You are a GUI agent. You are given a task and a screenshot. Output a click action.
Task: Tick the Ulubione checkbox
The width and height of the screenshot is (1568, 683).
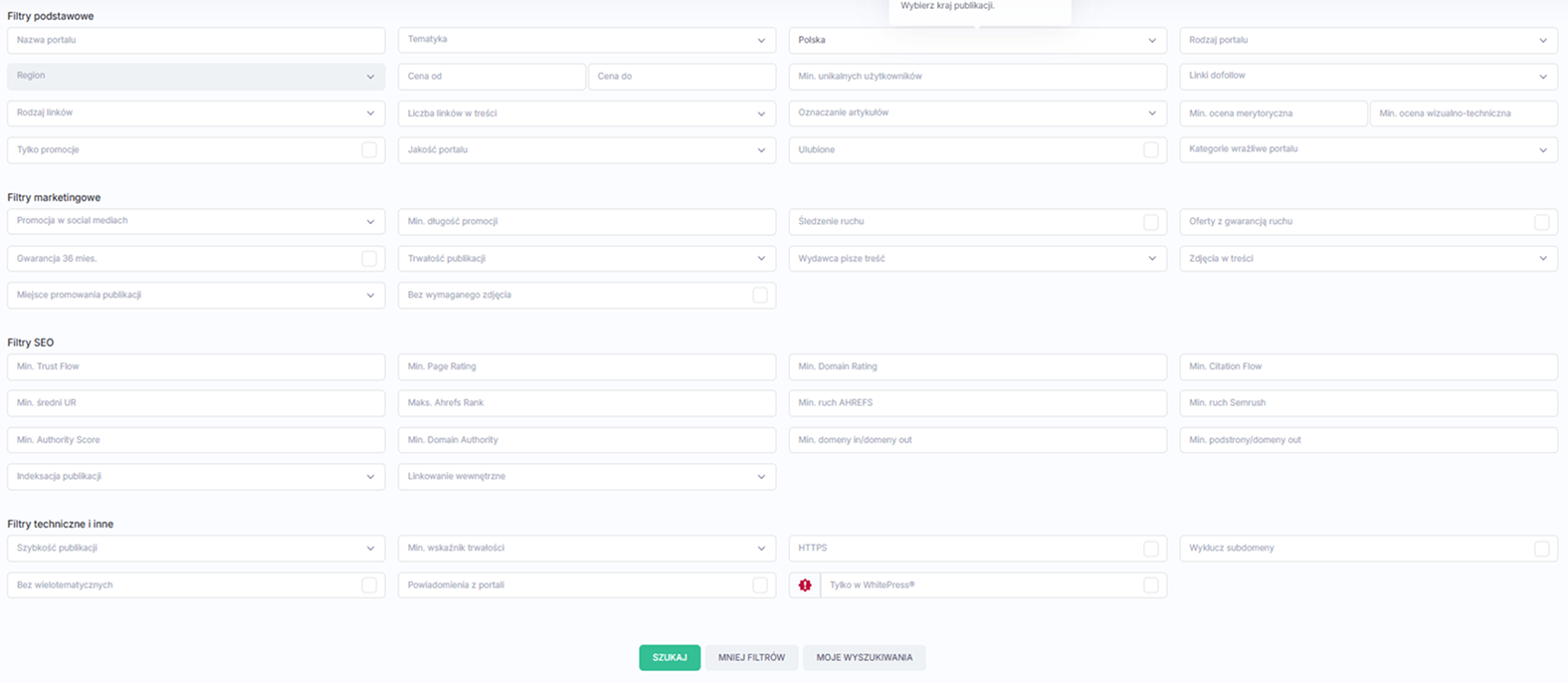1151,149
